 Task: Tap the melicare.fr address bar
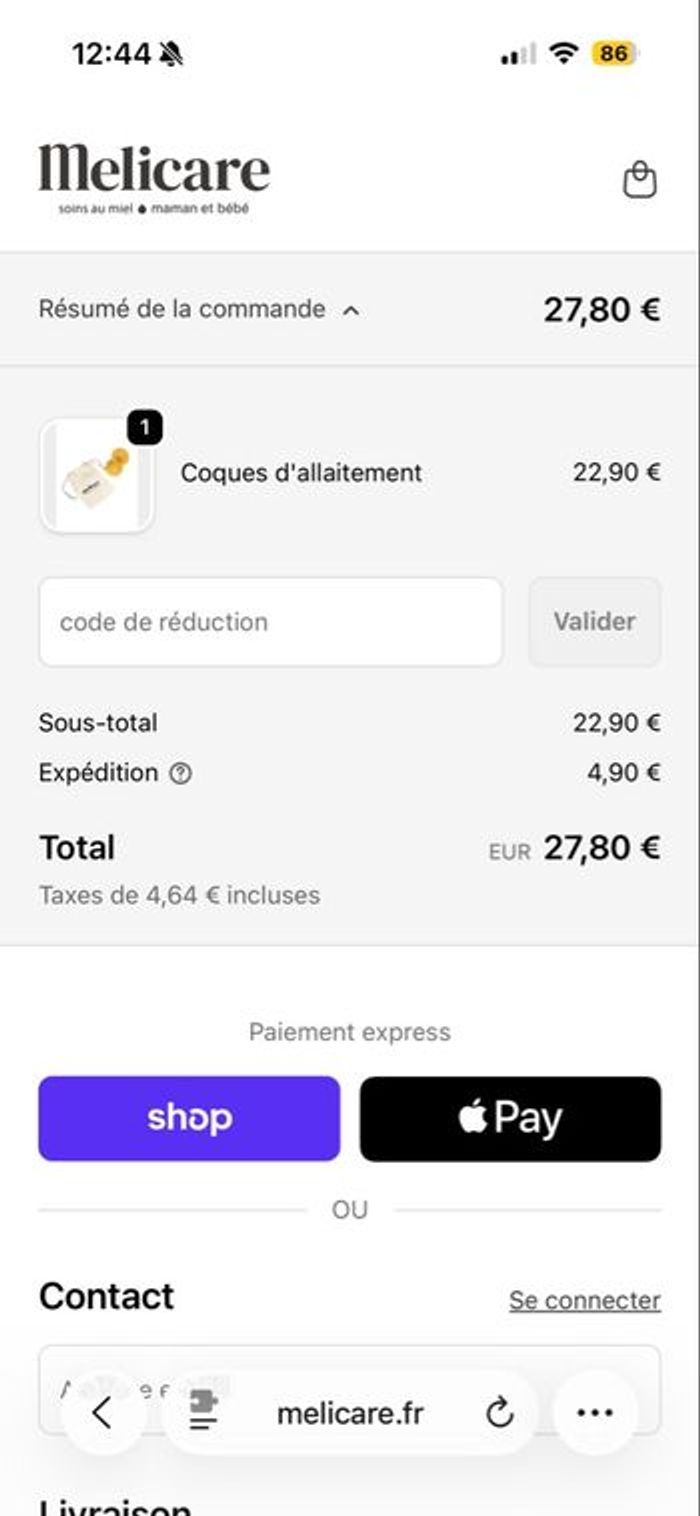pos(350,1413)
